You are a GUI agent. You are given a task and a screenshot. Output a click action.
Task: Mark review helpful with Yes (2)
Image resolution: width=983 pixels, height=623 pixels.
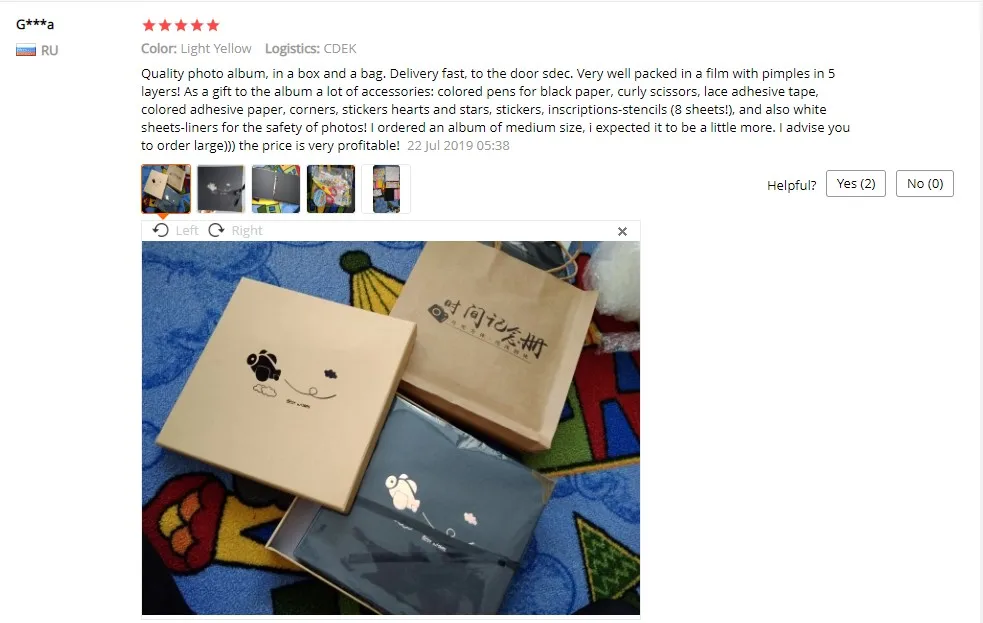856,184
